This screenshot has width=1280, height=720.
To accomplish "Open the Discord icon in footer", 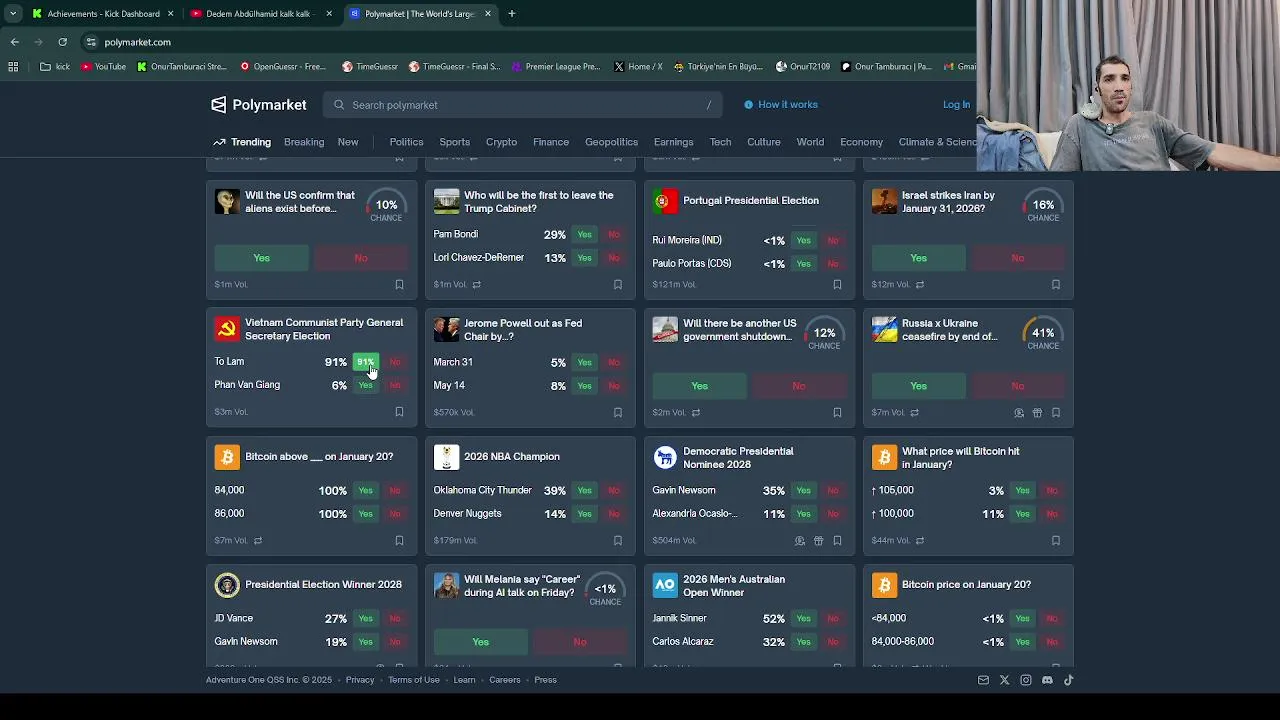I will tap(1047, 680).
